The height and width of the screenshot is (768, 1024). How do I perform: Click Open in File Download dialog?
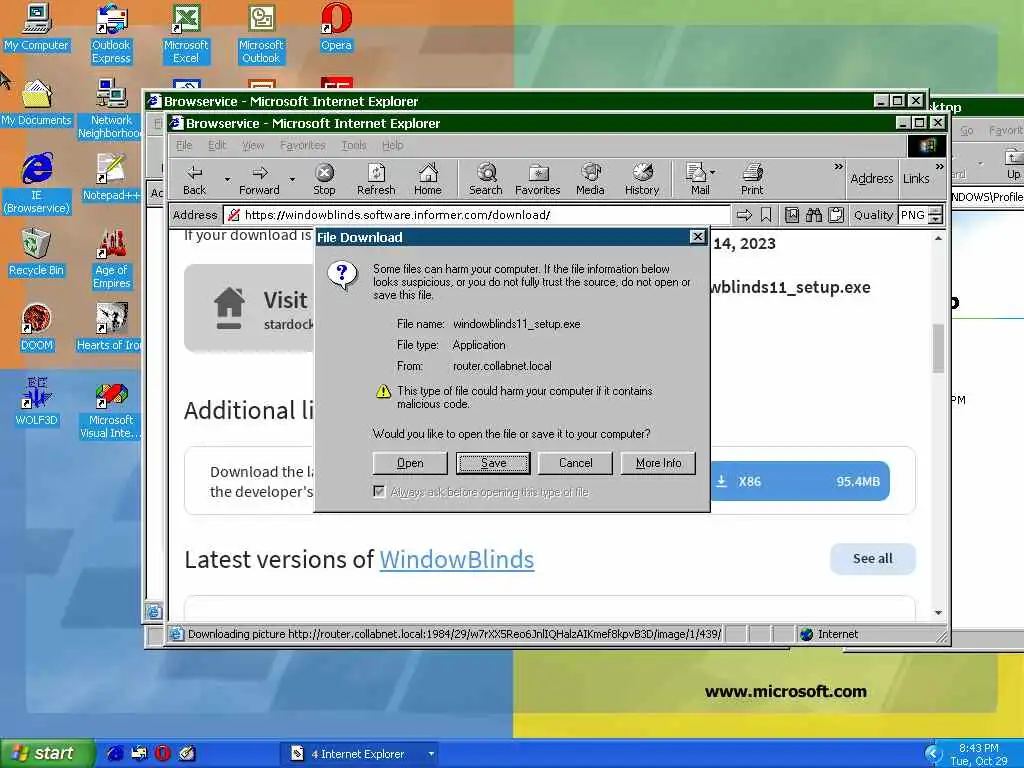410,463
